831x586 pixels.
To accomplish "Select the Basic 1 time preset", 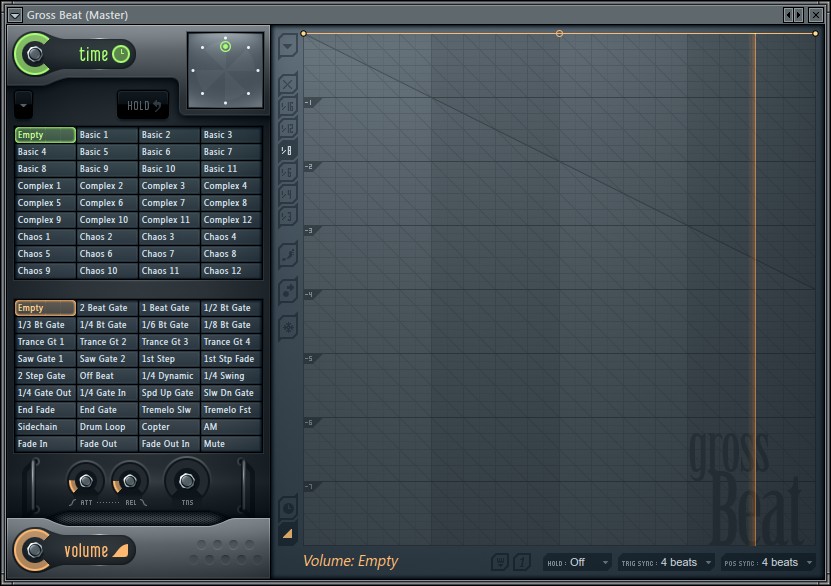I will click(x=107, y=135).
